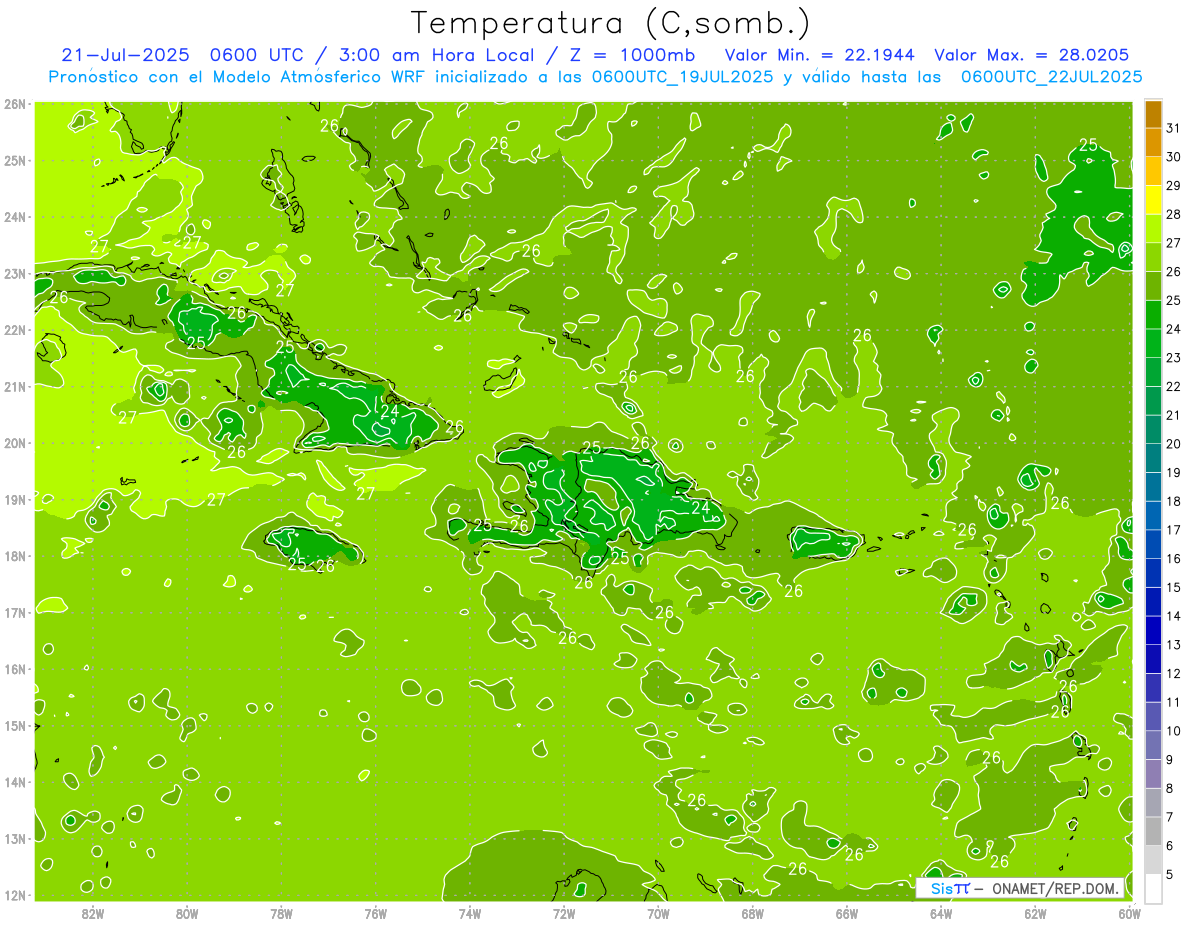Click the longitude axis label 72W
The image size is (1200, 927).
coord(564,912)
